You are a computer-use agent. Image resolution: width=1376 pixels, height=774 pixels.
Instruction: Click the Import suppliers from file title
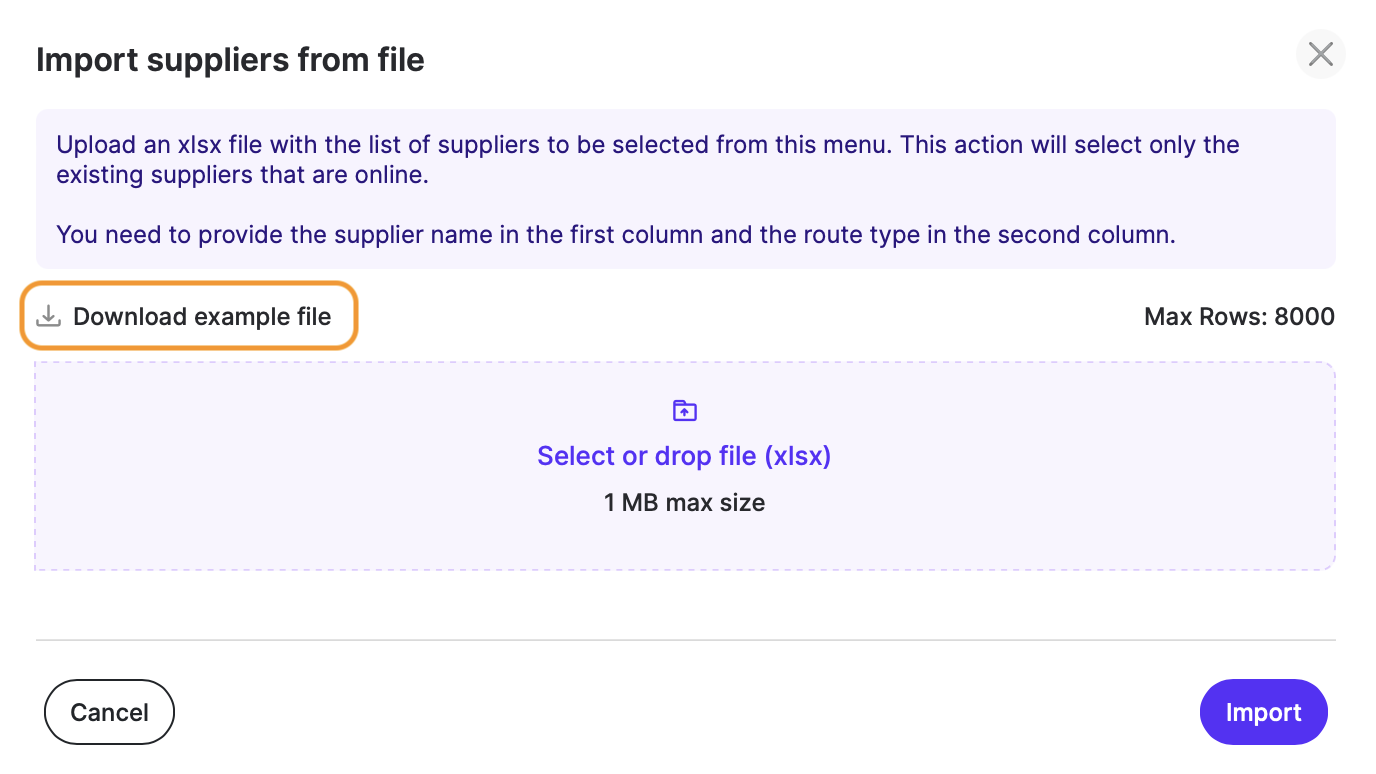pyautogui.click(x=230, y=60)
